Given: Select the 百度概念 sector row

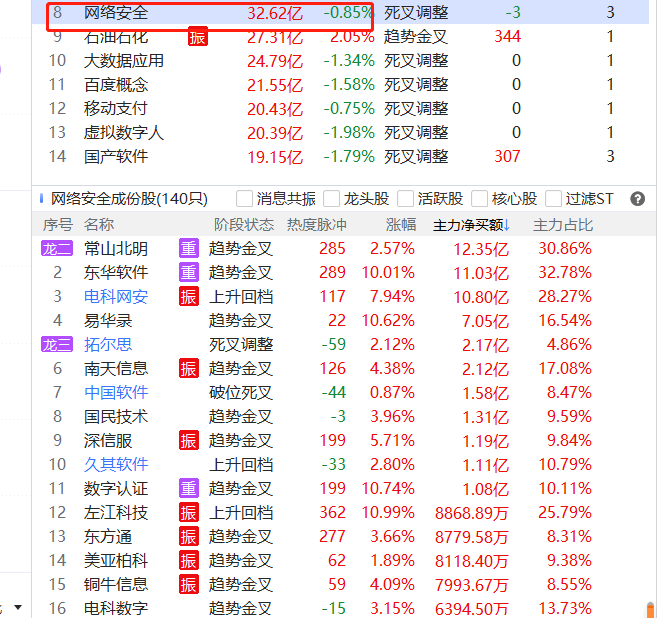Looking at the screenshot, I should (340, 85).
